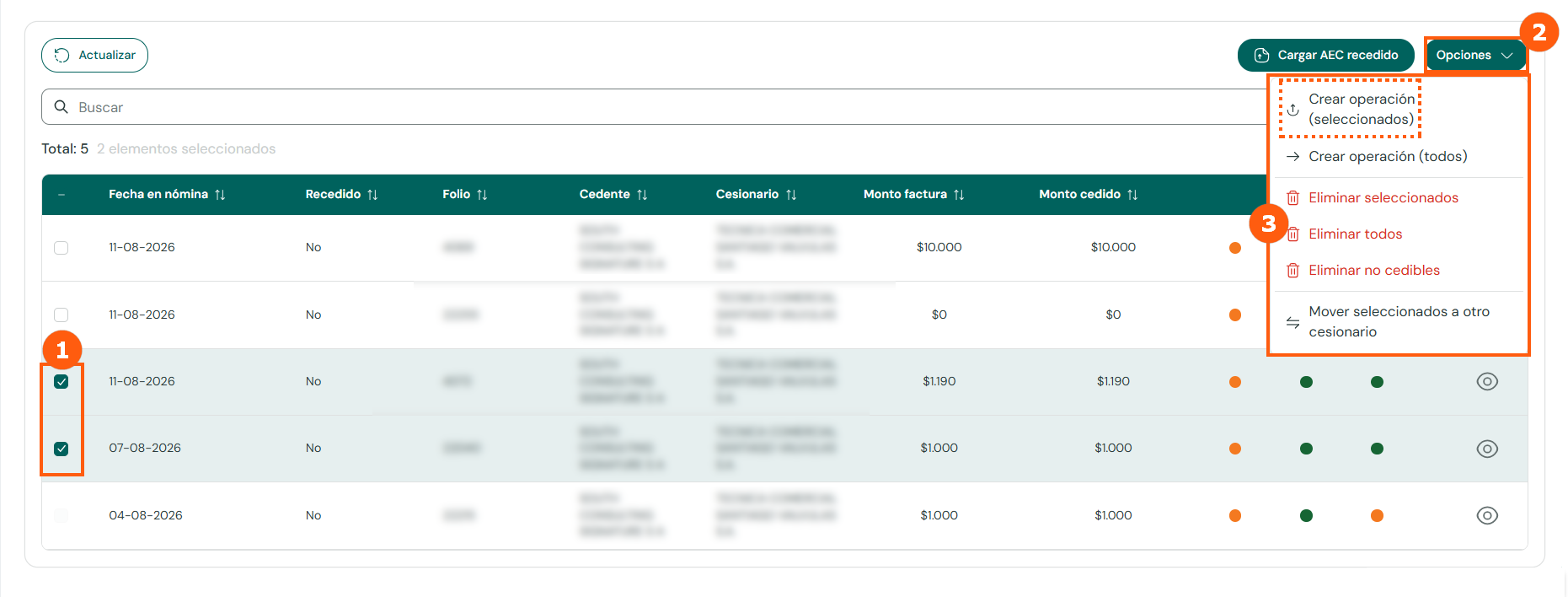Click arrow icon beside Crear operación (todos)
1568x597 pixels.
point(1292,156)
